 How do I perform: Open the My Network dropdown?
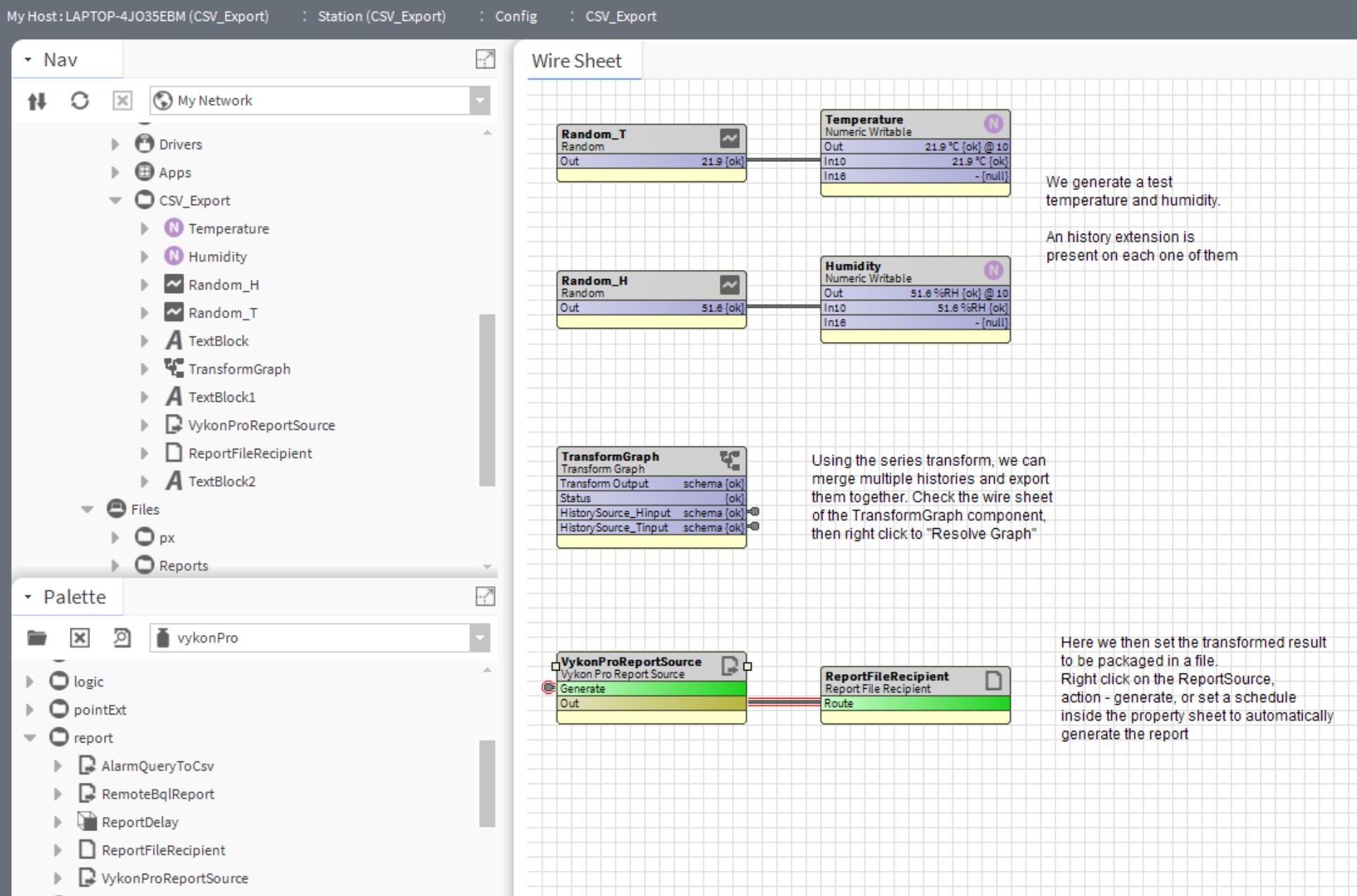(x=480, y=101)
